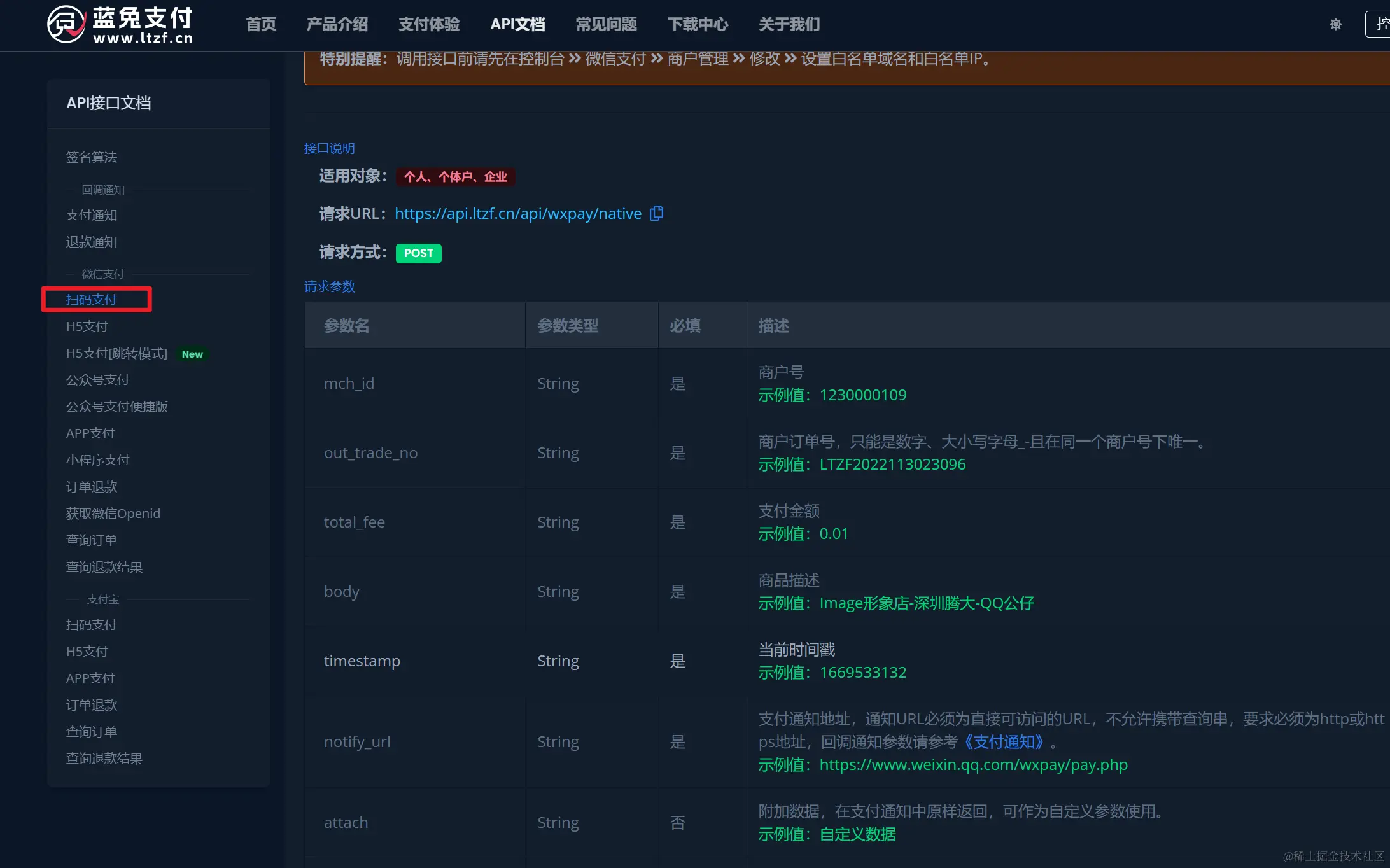Open the 下载中心 menu item
This screenshot has height=868, width=1390.
[698, 24]
